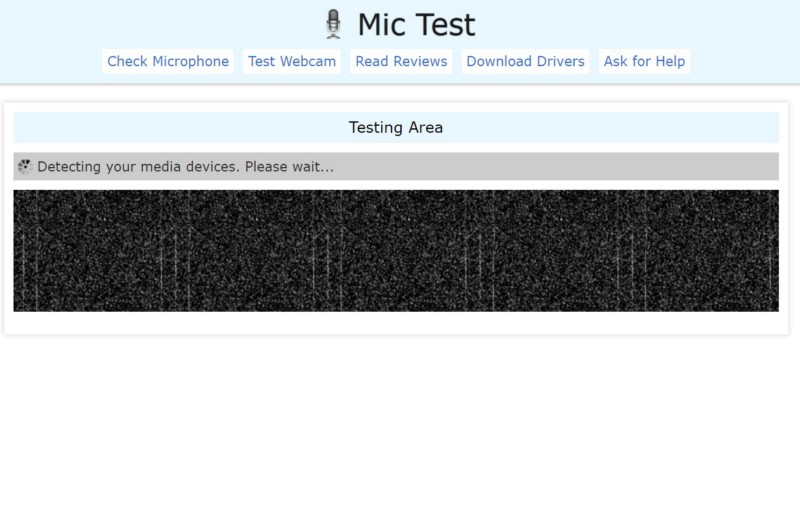Click the word 'Drivers' in the nav
The image size is (800, 513).
(560, 61)
